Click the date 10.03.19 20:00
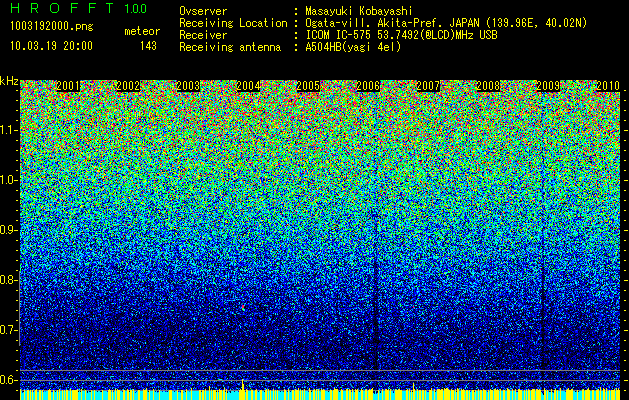Screen dimensions: 629x400 coord(51,46)
